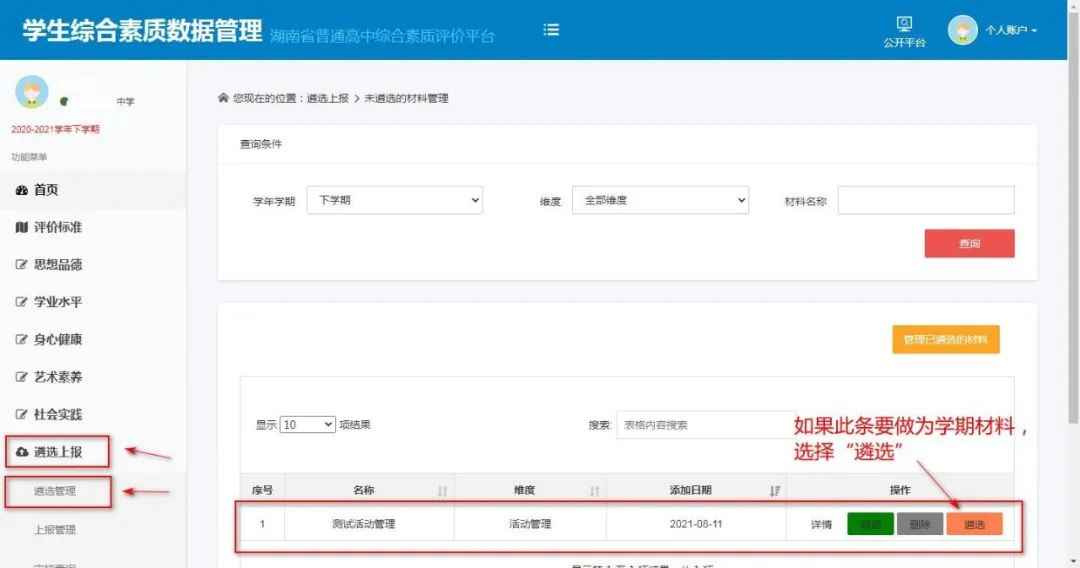Click the orange 遴选 button in row
This screenshot has width=1080, height=568.
coord(974,524)
